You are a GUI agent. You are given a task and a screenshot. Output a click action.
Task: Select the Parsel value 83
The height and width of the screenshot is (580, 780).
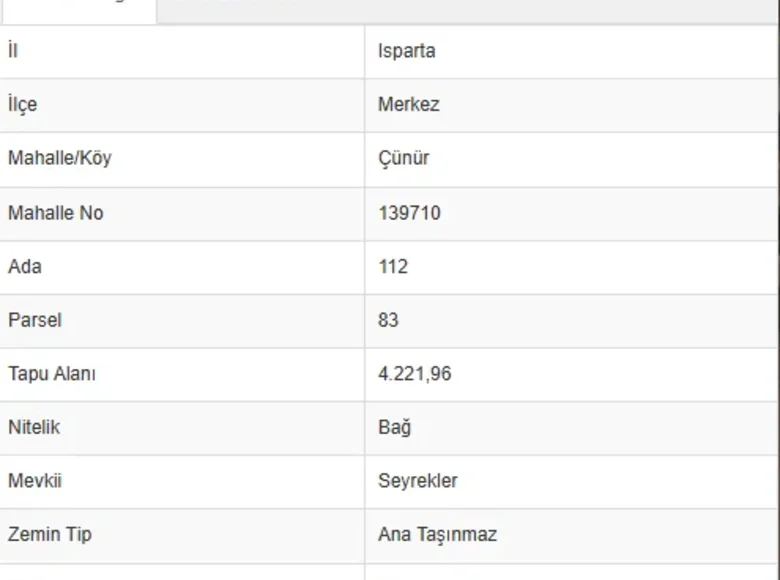coord(388,320)
